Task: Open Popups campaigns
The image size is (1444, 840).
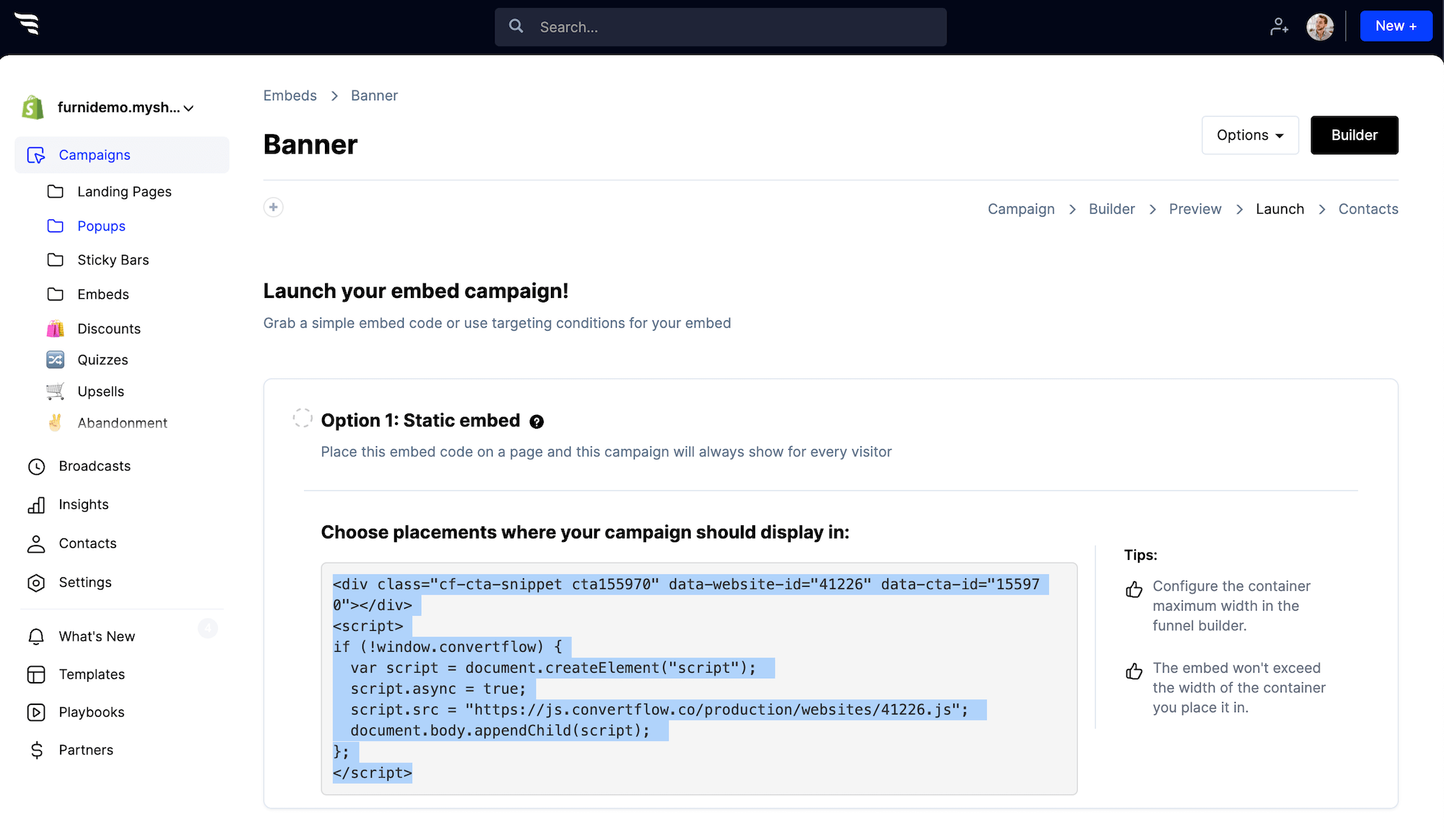Action: point(101,227)
